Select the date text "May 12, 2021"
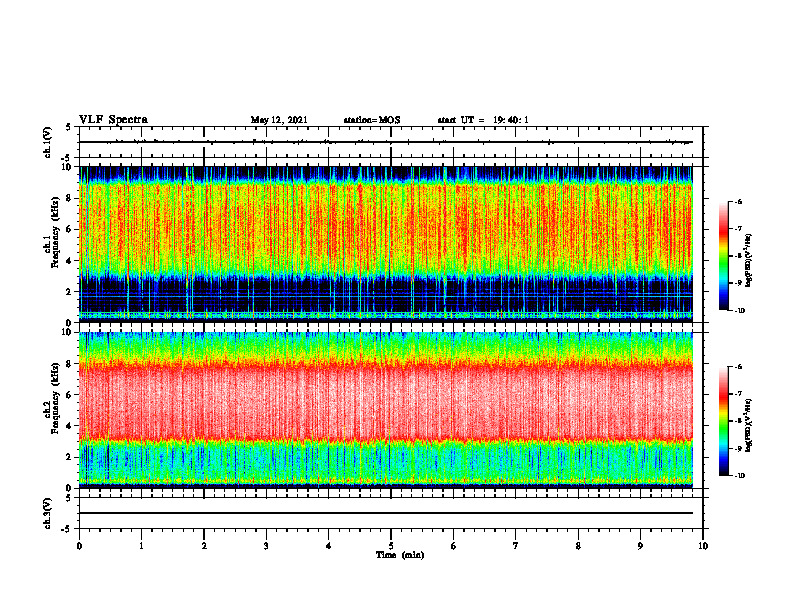The width and height of the screenshot is (792, 612). point(279,120)
